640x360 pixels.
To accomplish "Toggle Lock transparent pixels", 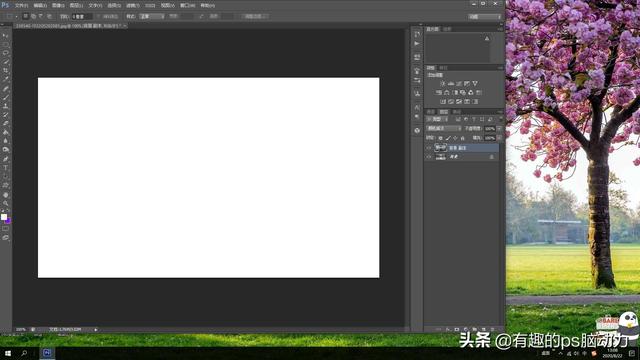I will click(x=440, y=138).
